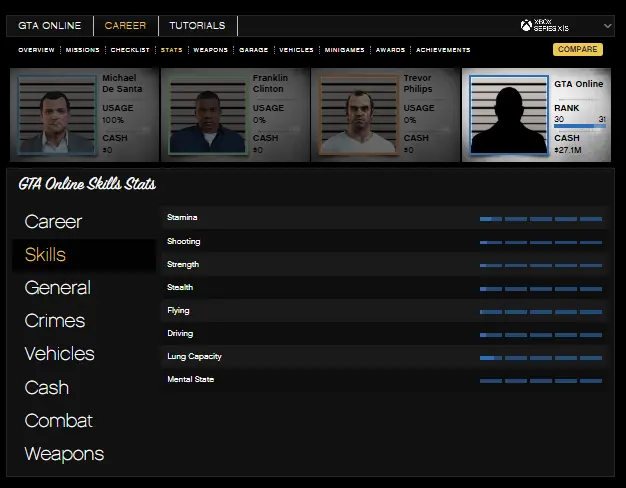Open the Minigames sub-navigation item
Viewport: 626px width, 488px height.
pos(344,50)
